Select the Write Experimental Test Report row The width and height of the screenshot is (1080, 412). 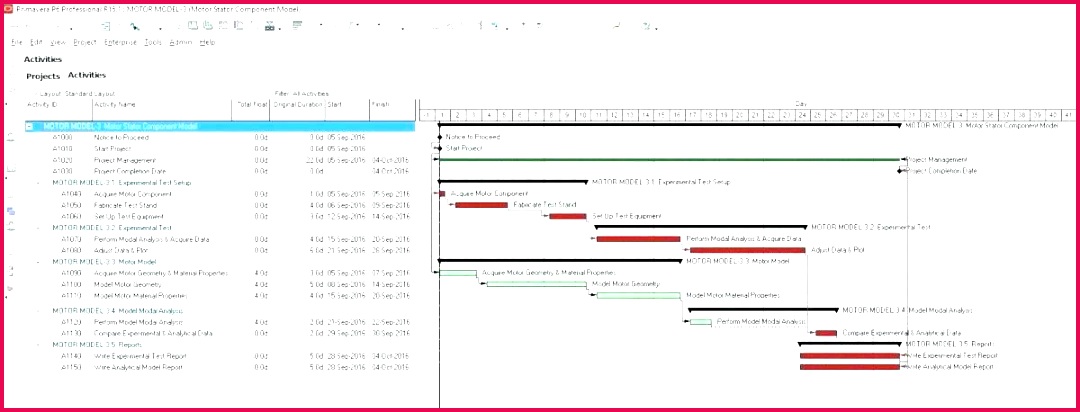pos(220,356)
